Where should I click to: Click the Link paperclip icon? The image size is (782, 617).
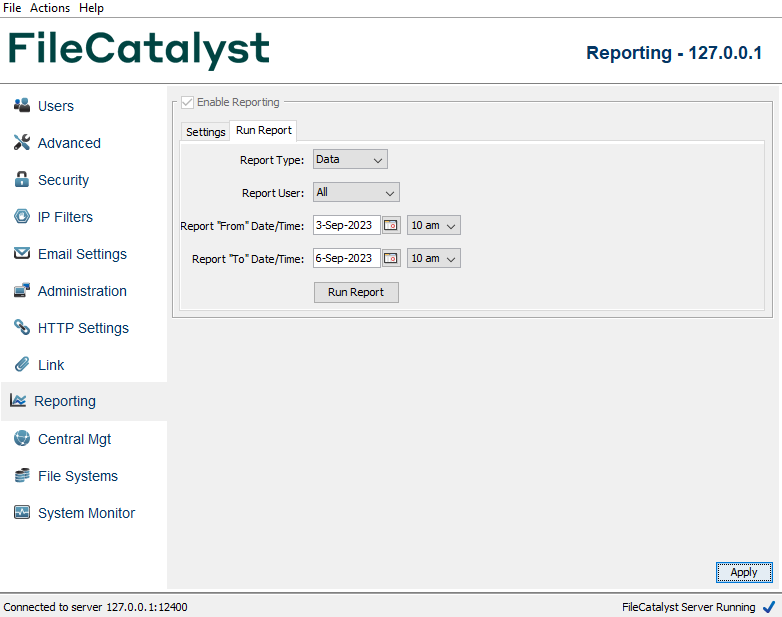pyautogui.click(x=22, y=364)
